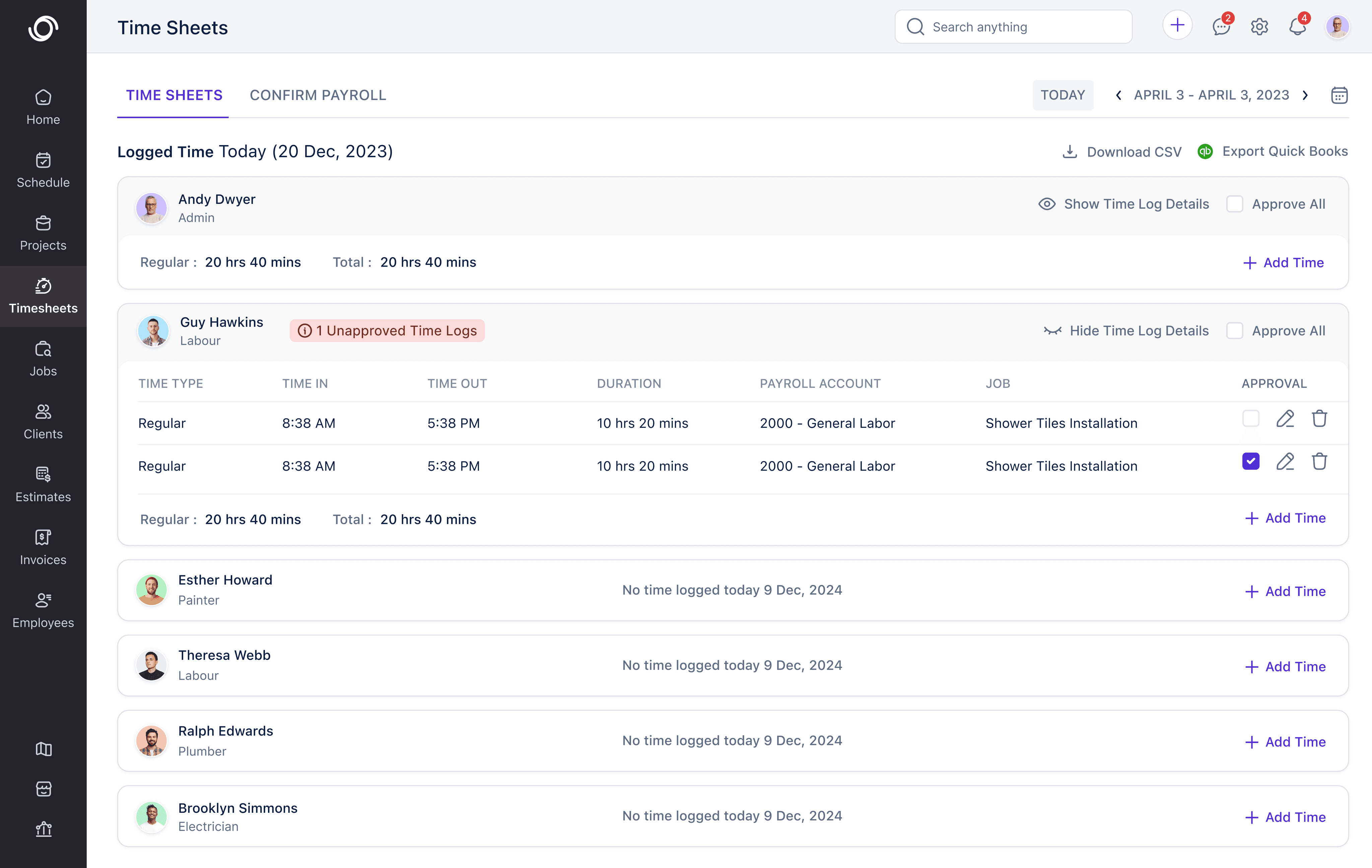Open settings gear in header
Image resolution: width=1372 pixels, height=868 pixels.
1259,27
